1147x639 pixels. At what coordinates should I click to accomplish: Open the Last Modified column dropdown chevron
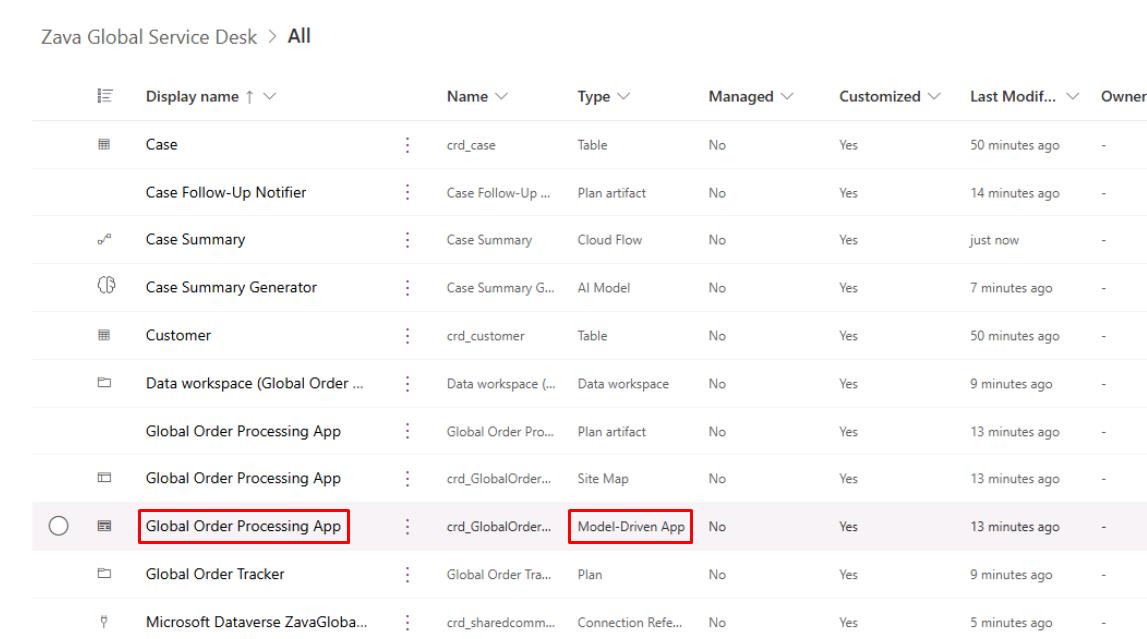pyautogui.click(x=1072, y=97)
